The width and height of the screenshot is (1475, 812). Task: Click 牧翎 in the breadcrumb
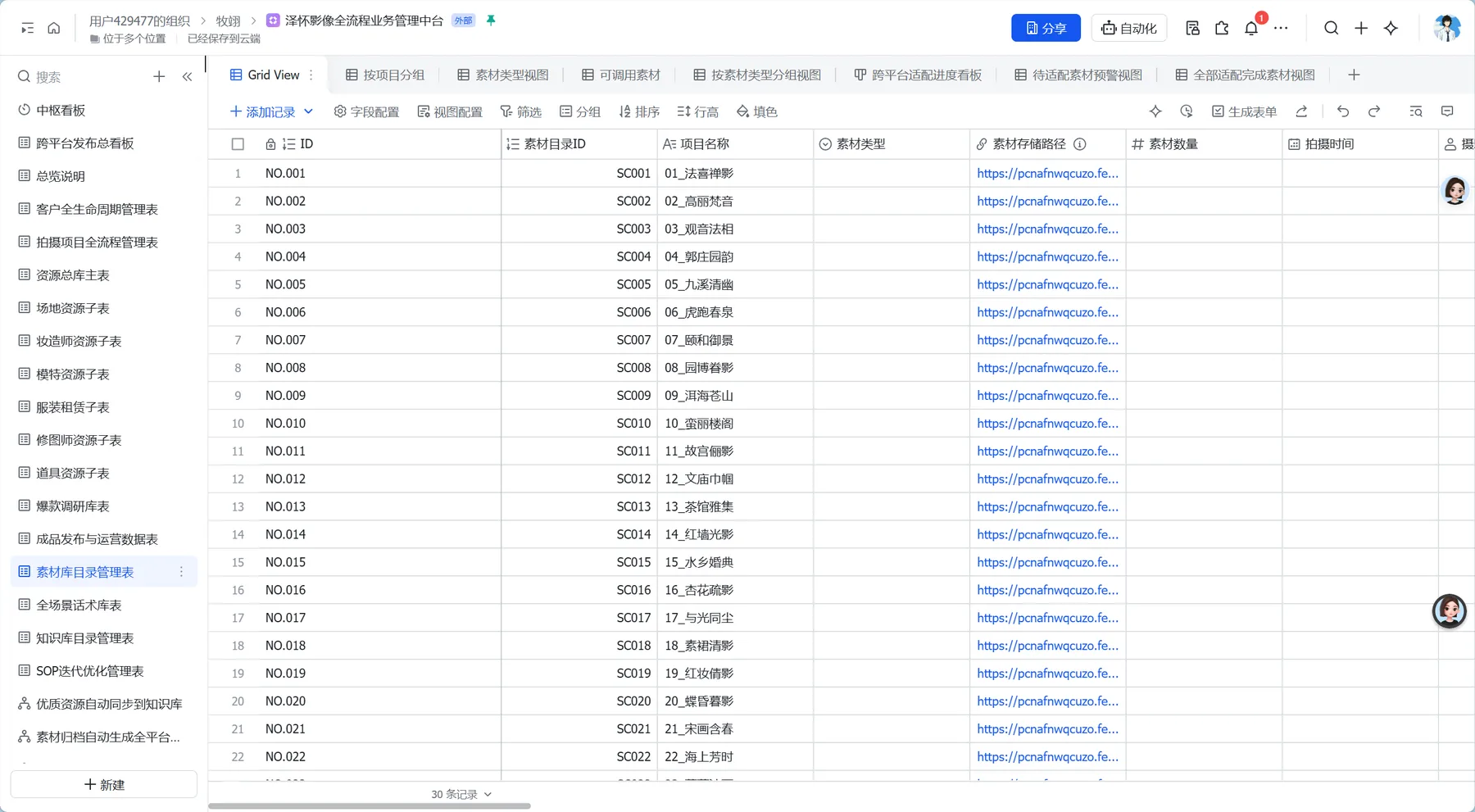point(228,20)
